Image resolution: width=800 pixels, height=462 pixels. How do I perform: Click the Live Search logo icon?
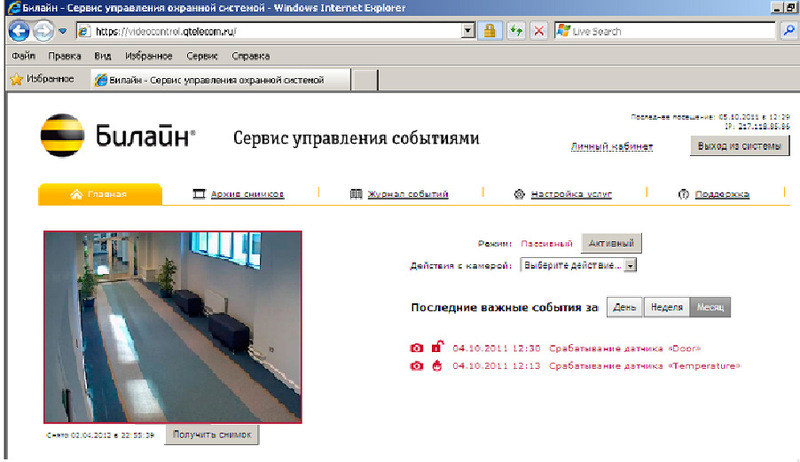tap(563, 31)
